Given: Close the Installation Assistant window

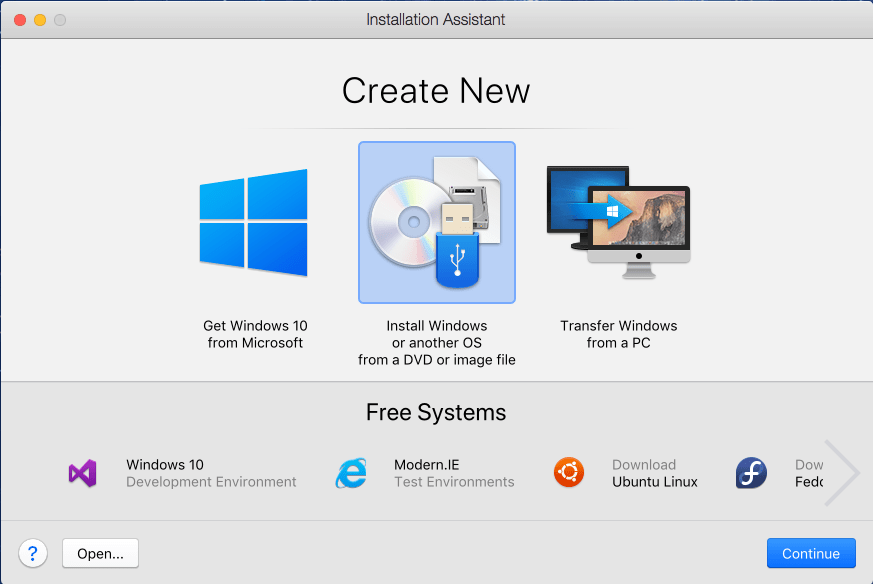Looking at the screenshot, I should point(18,19).
